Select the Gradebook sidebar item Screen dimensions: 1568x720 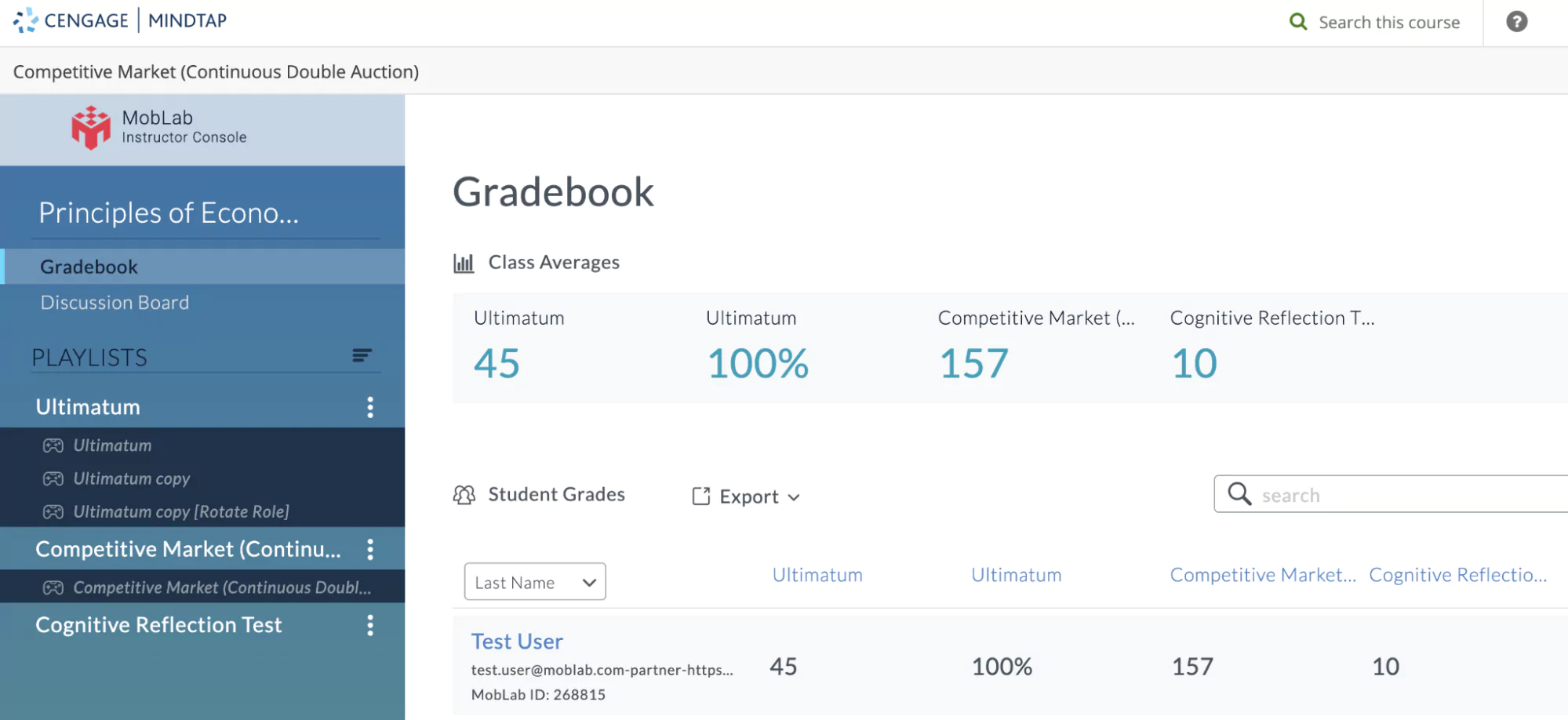88,266
